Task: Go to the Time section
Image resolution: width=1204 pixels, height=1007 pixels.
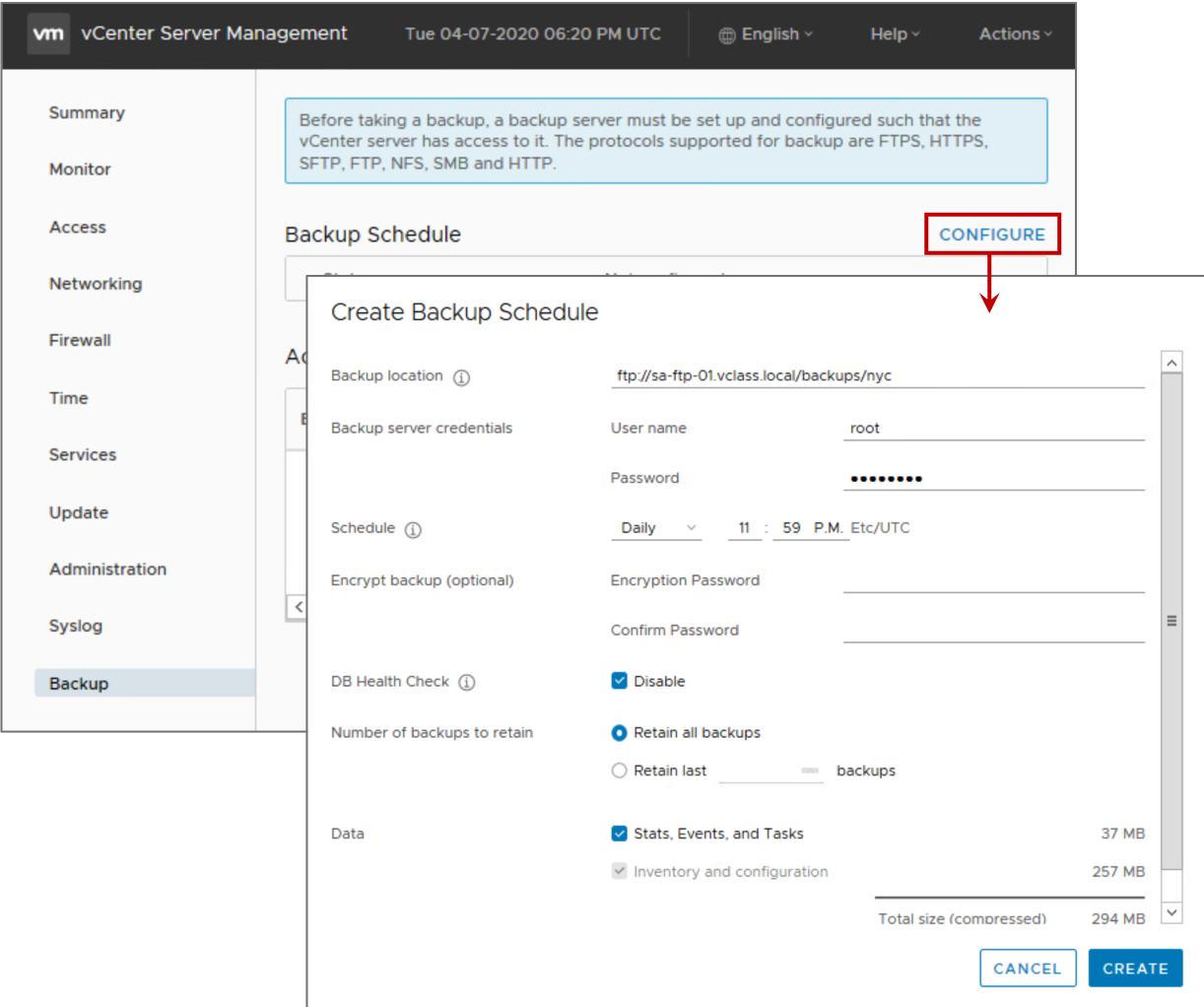Action: [68, 398]
